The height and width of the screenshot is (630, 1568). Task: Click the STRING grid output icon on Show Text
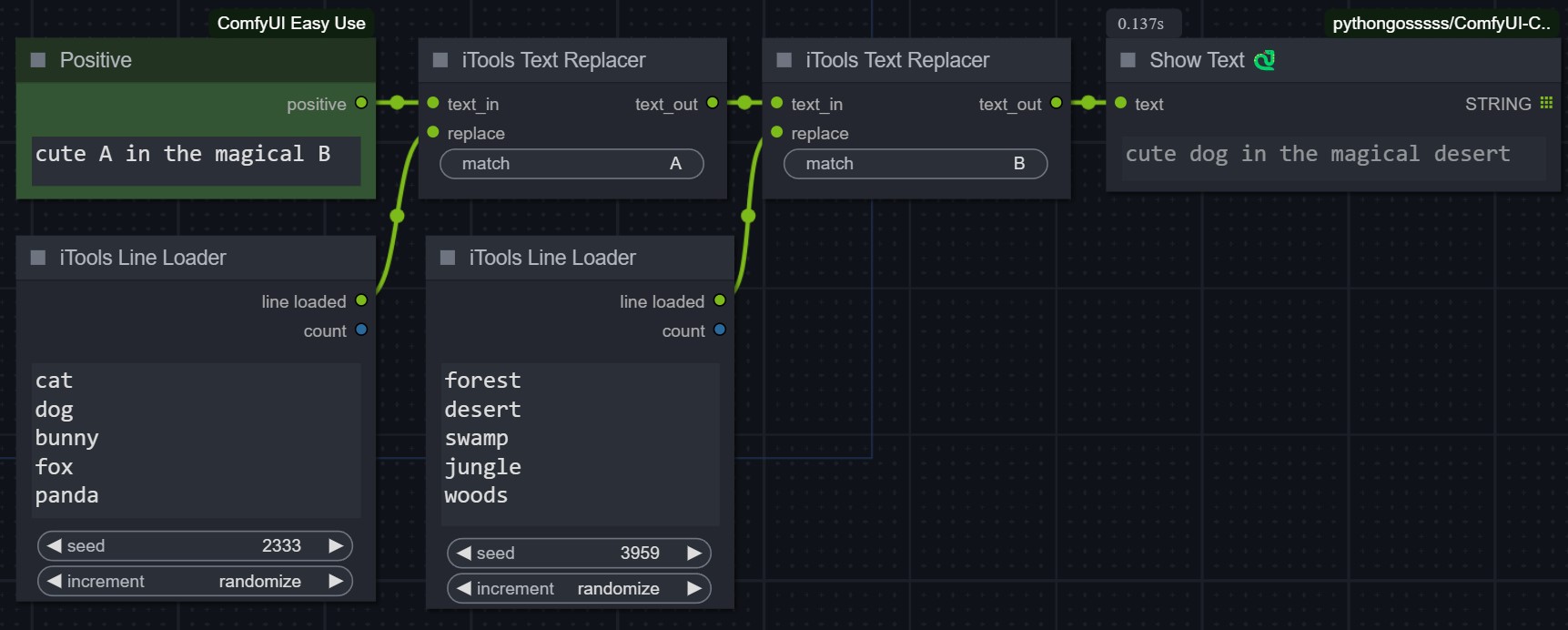(1546, 103)
